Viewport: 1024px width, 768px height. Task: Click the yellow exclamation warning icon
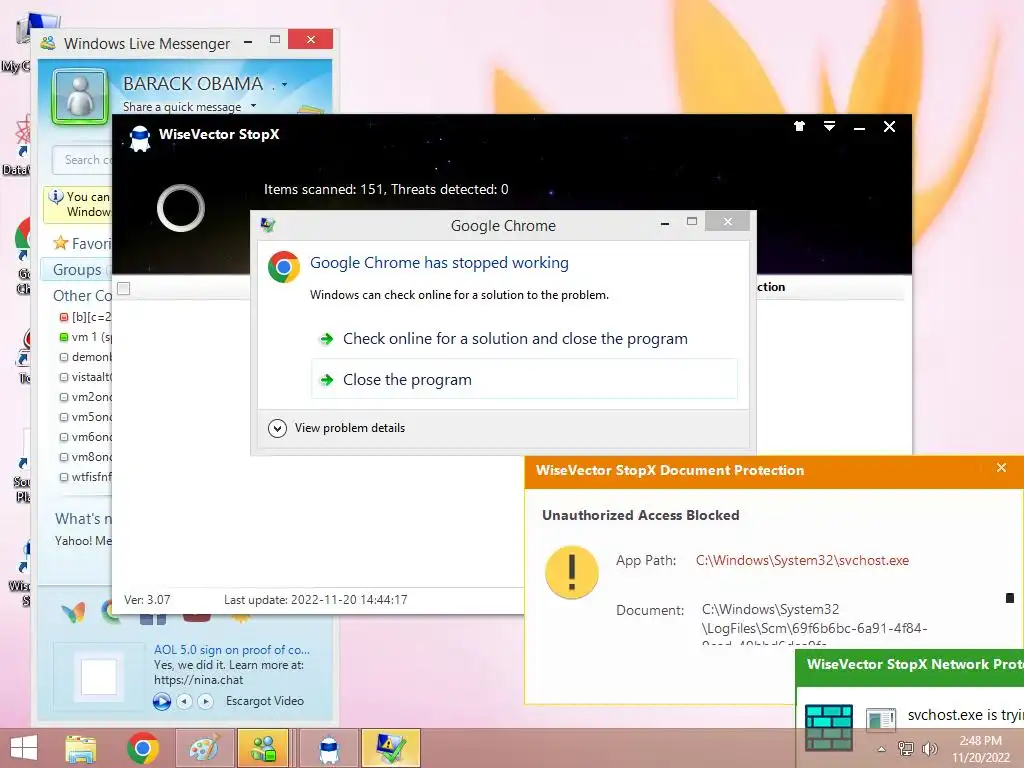[x=571, y=573]
